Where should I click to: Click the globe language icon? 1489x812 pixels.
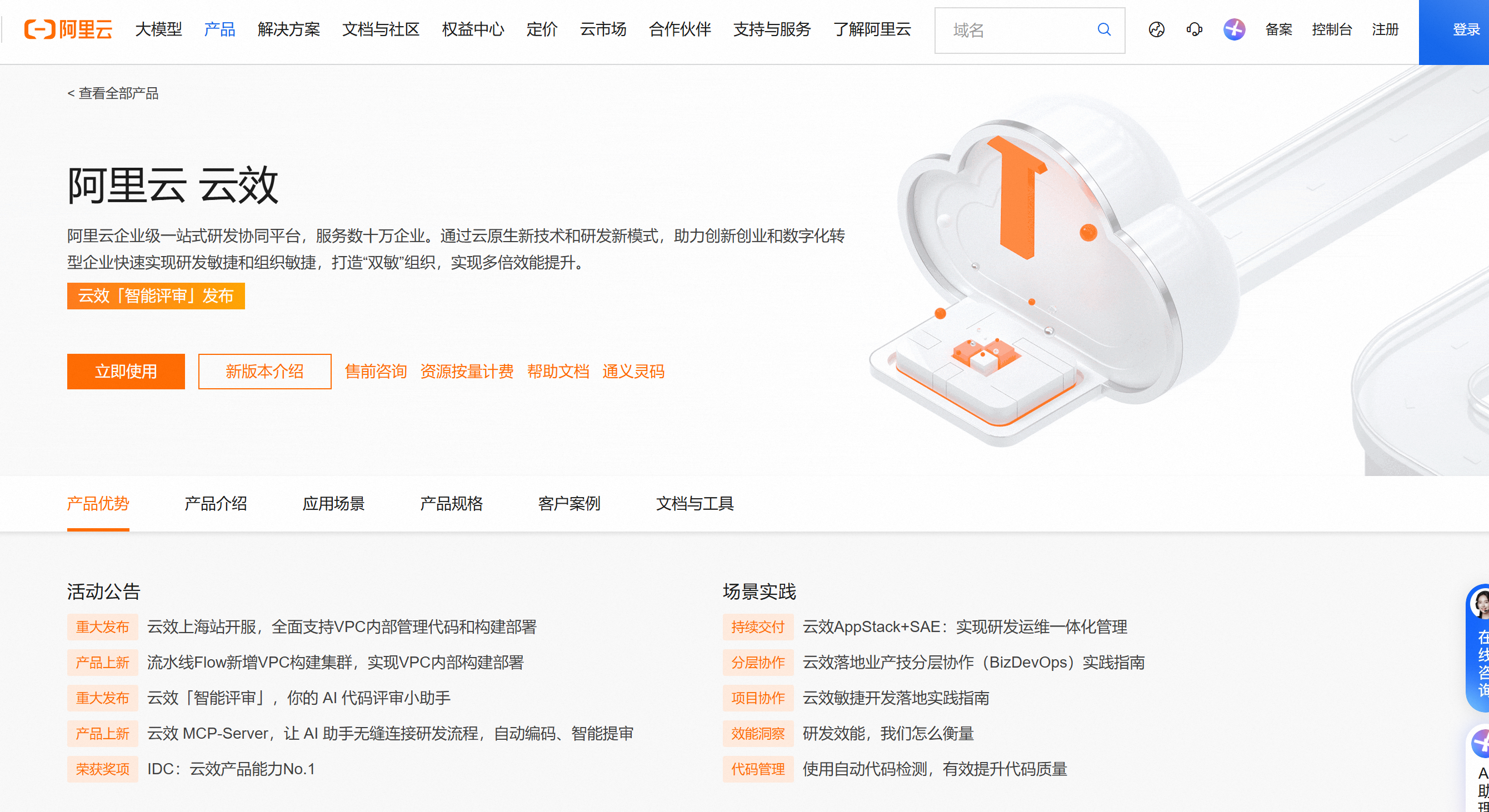point(1157,29)
